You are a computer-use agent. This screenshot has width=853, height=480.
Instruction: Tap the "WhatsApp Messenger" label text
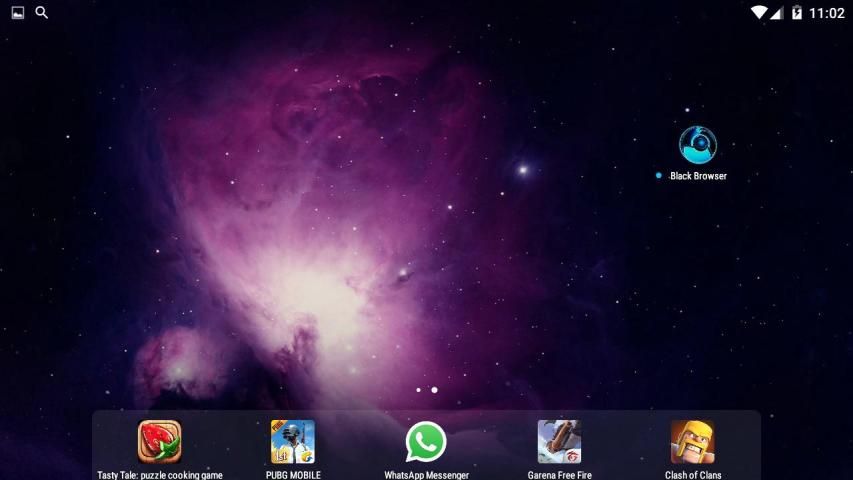(x=426, y=475)
